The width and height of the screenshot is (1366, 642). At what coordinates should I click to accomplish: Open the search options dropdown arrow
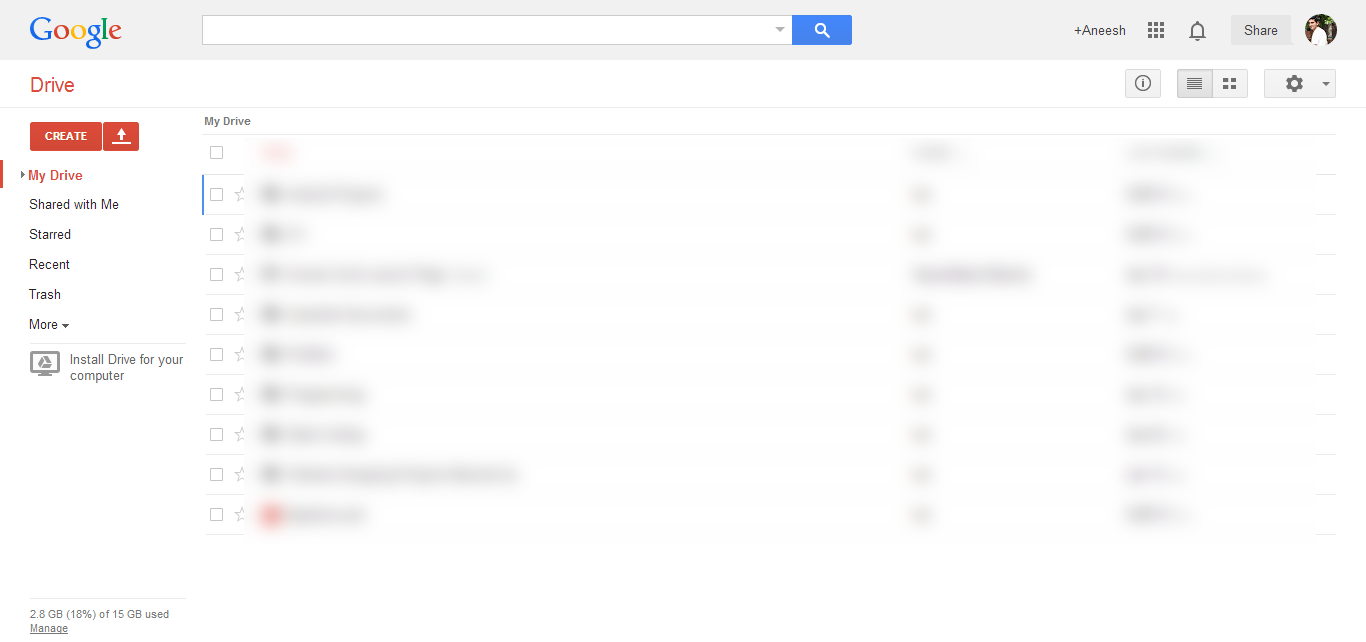(x=780, y=30)
